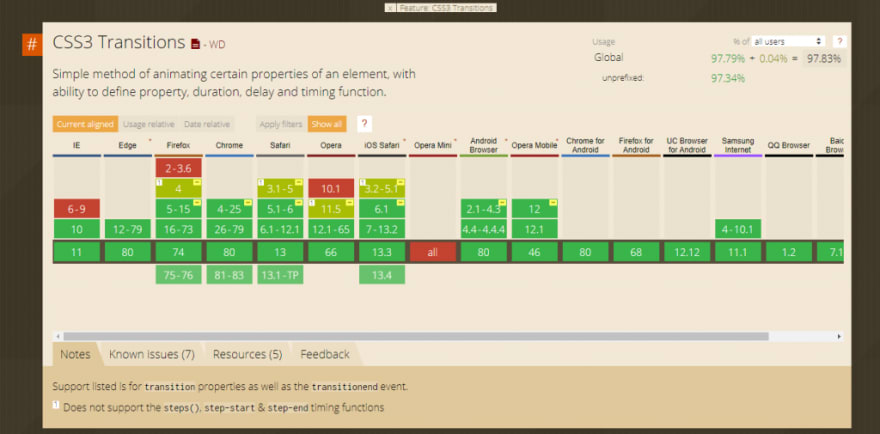Click the Safari column header

tap(280, 145)
